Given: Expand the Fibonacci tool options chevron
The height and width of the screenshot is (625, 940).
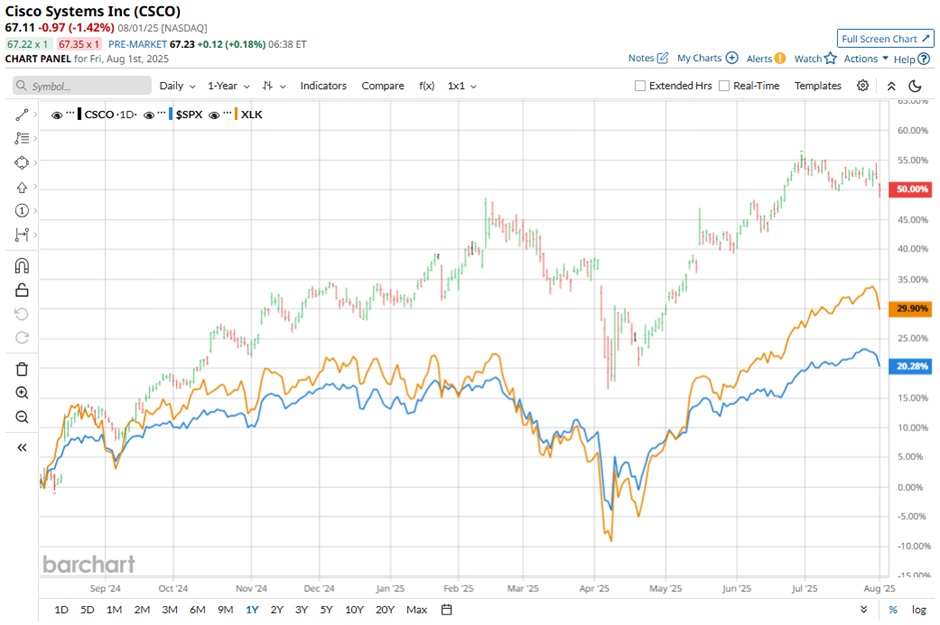Looking at the screenshot, I should [35, 138].
